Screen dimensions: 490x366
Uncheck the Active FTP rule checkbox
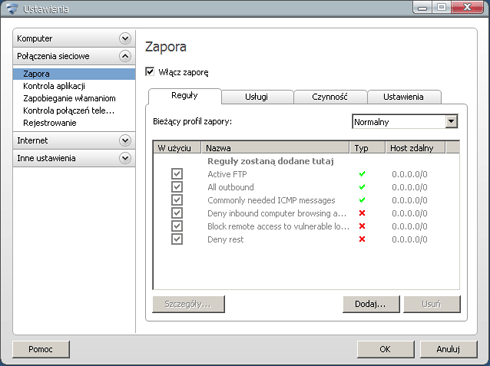177,174
